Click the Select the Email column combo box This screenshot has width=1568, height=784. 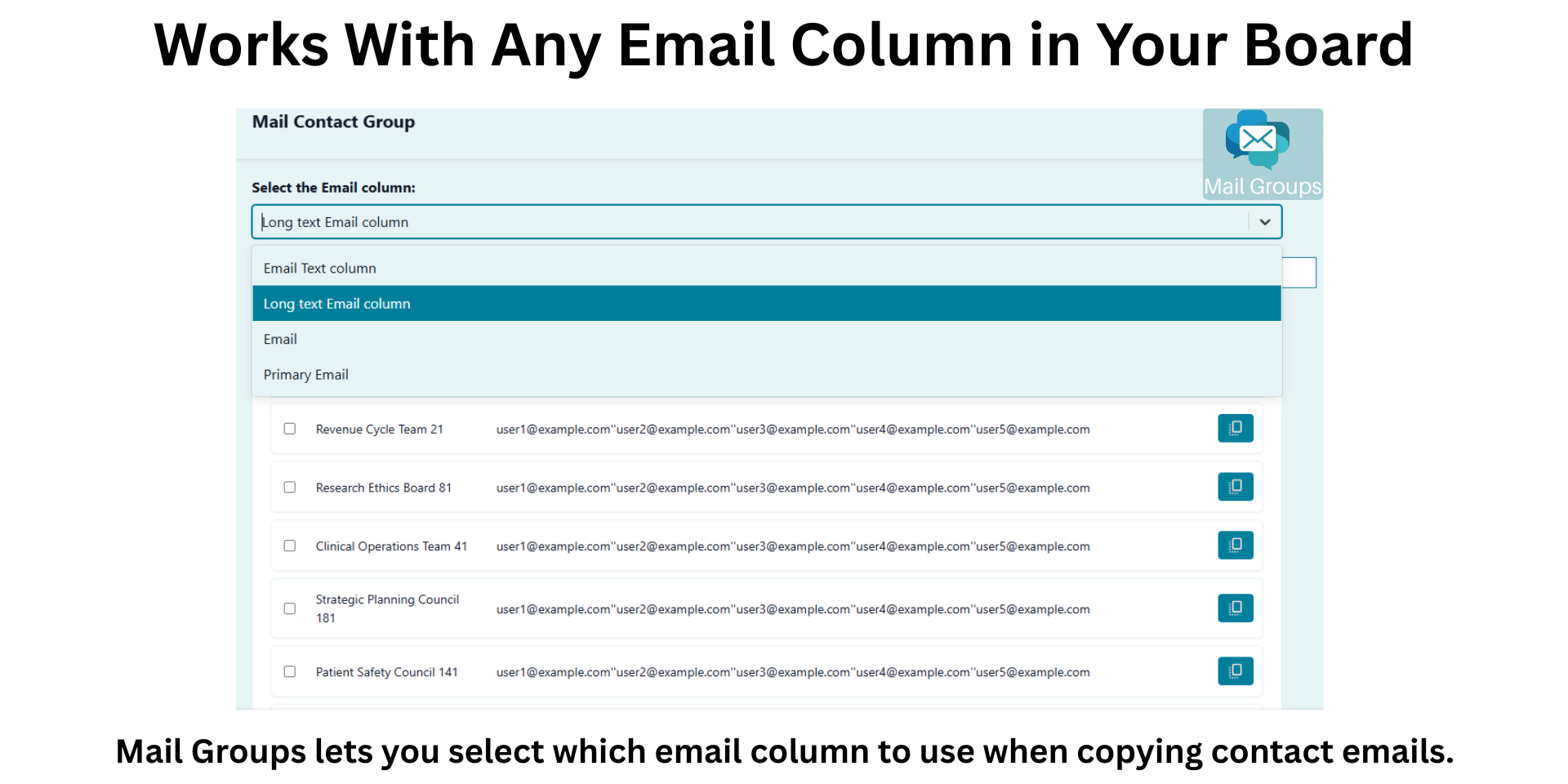point(751,222)
